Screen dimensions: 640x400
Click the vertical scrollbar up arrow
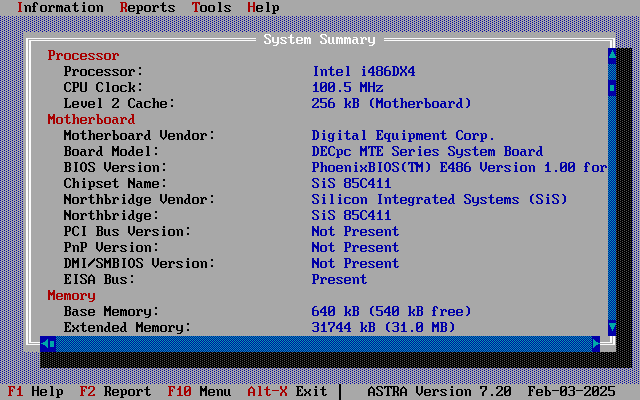(x=612, y=56)
